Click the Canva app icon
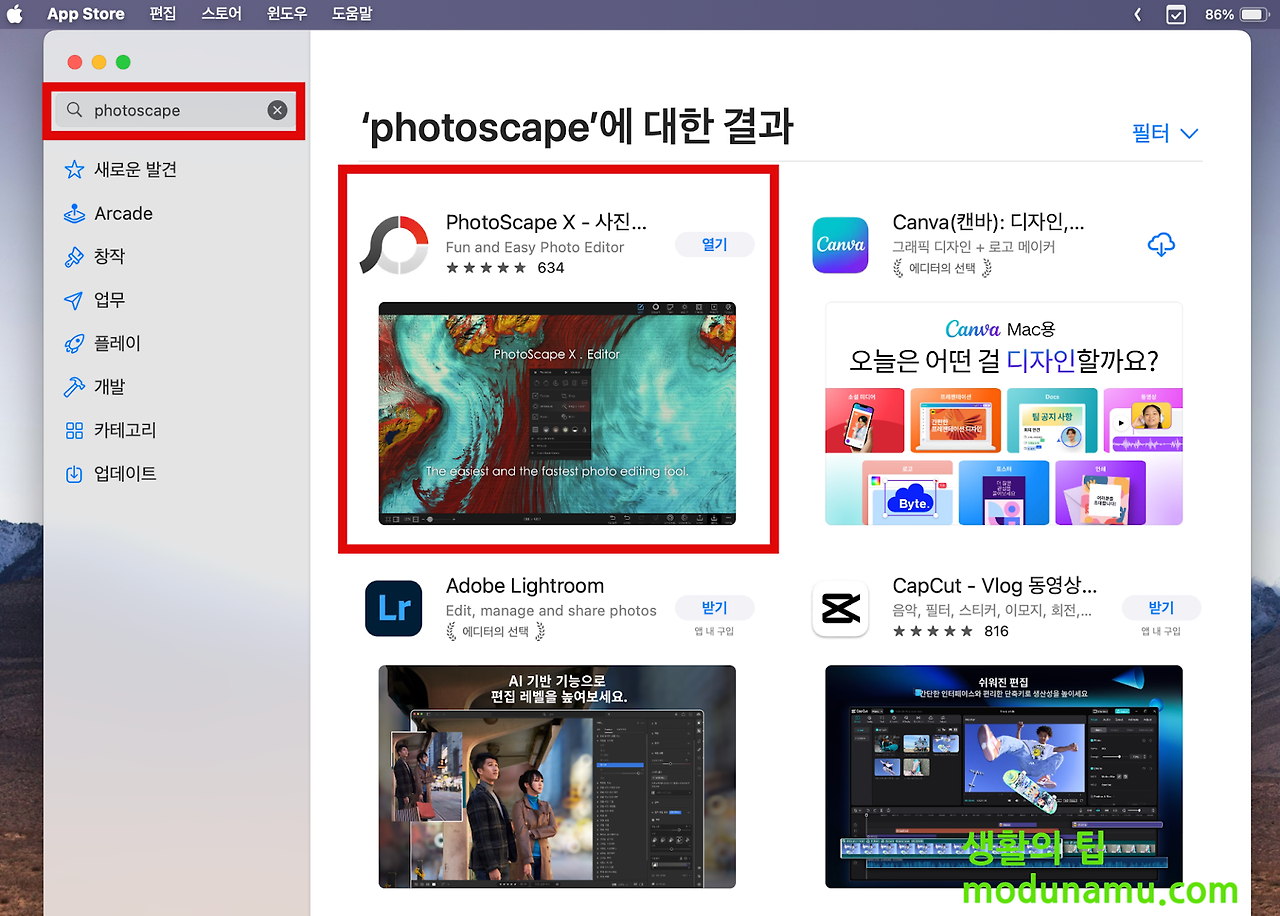 (x=840, y=244)
